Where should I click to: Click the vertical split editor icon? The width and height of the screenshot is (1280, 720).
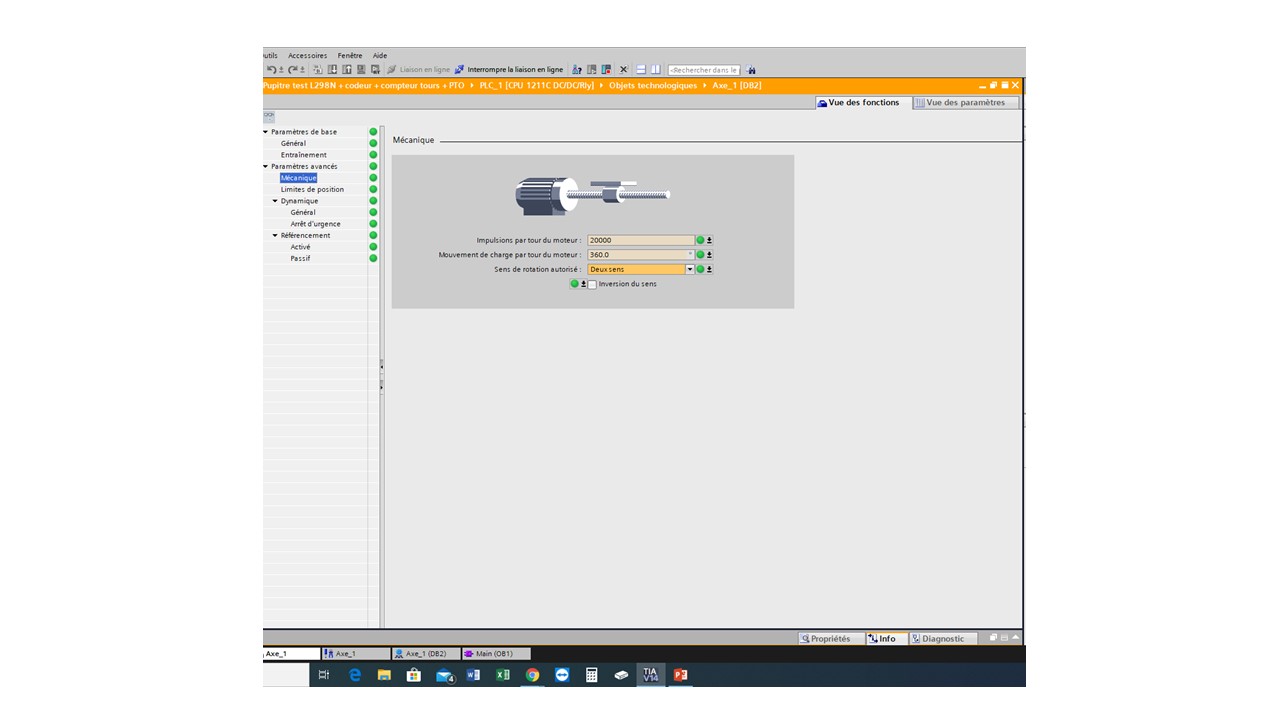pos(656,70)
